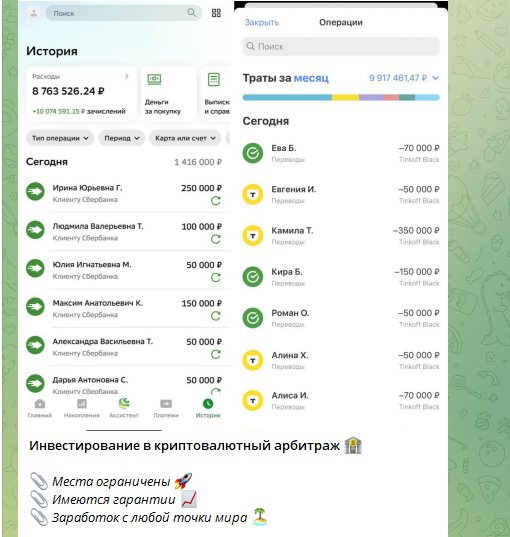Open the Выписки и справки document icon
Image resolution: width=510 pixels, height=537 pixels.
coord(214,79)
